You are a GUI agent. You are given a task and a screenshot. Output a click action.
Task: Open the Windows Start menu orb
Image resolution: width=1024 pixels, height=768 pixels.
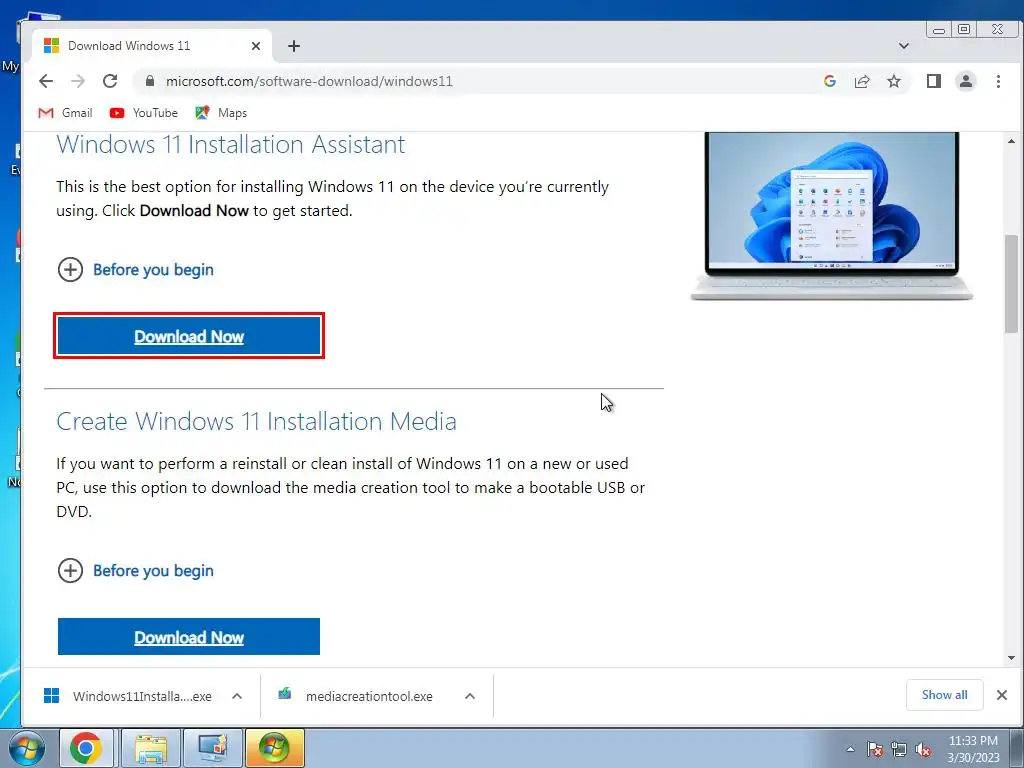[27, 748]
